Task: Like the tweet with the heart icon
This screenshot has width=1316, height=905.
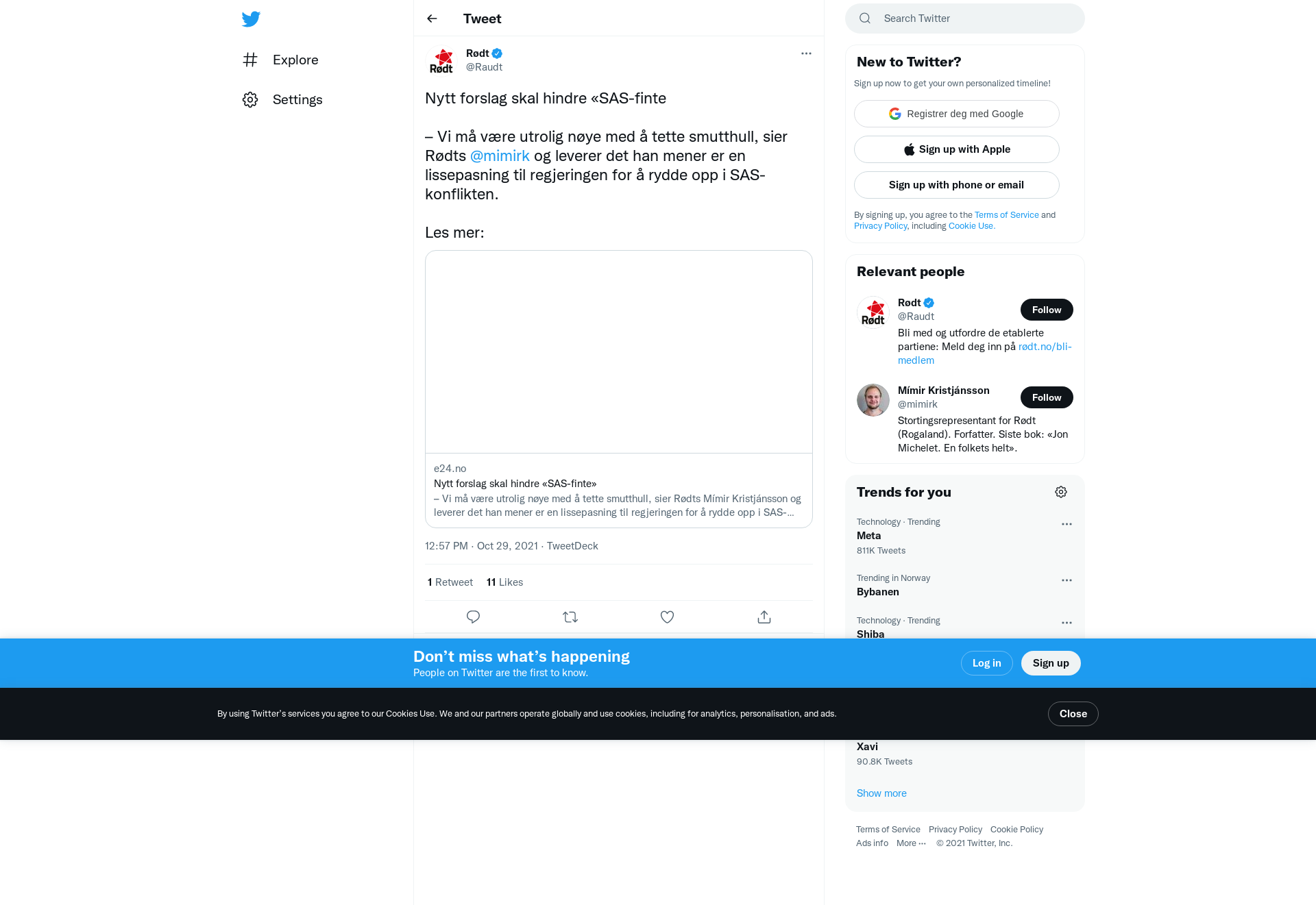Action: (x=667, y=617)
